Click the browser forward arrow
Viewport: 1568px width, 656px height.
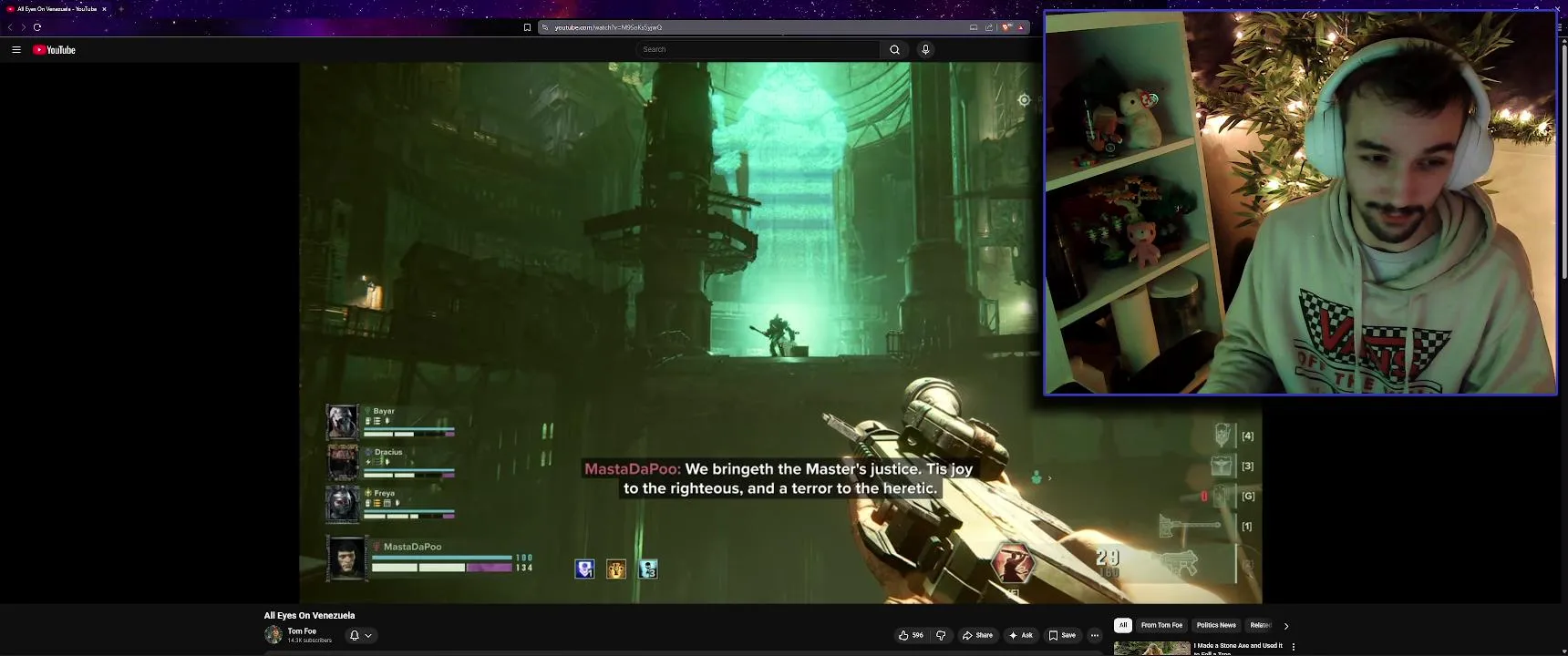pyautogui.click(x=24, y=27)
